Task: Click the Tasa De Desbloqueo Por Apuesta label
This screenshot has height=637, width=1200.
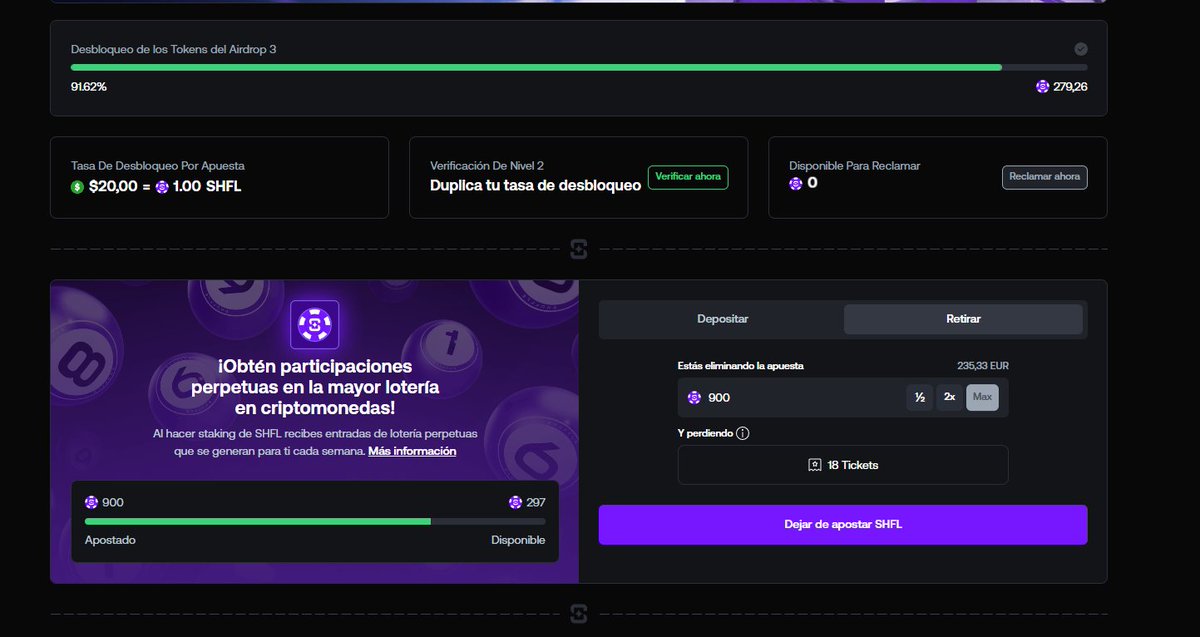Action: [x=158, y=166]
